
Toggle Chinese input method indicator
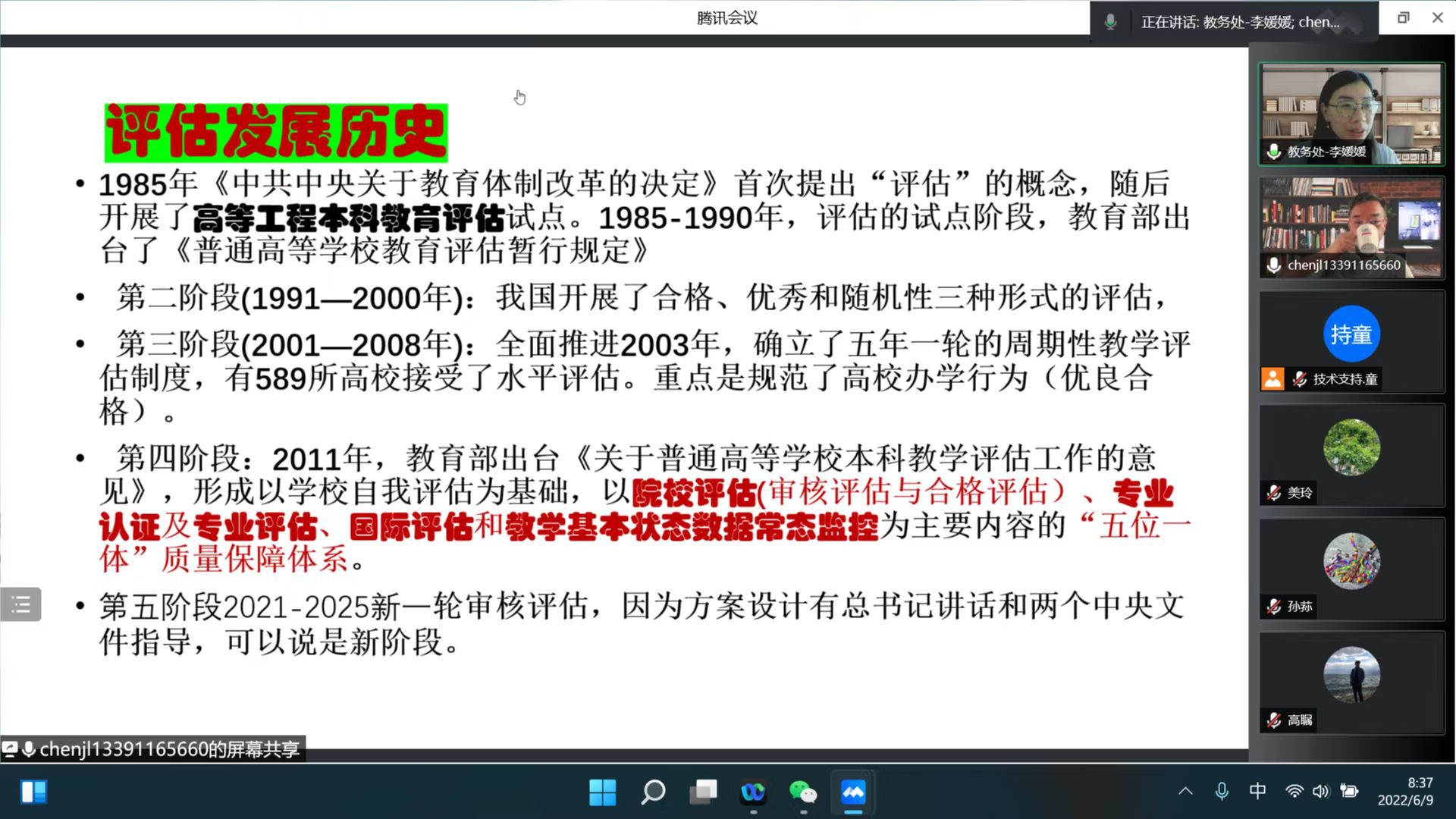(x=1257, y=792)
